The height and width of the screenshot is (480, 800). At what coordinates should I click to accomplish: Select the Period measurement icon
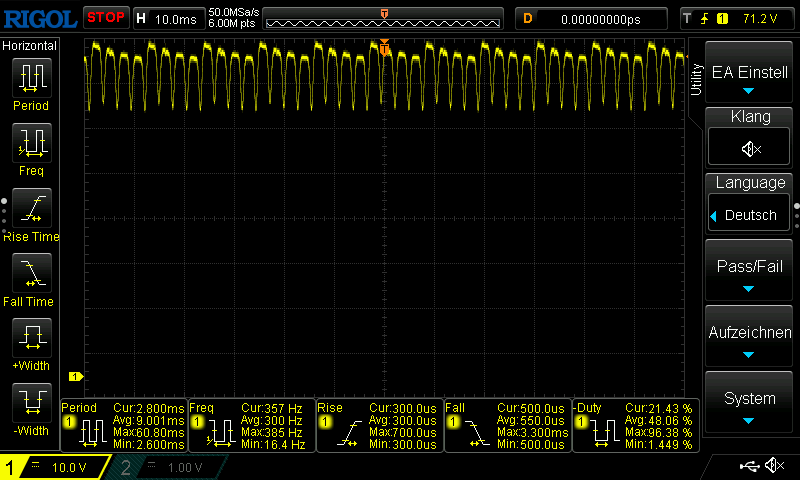[x=30, y=77]
